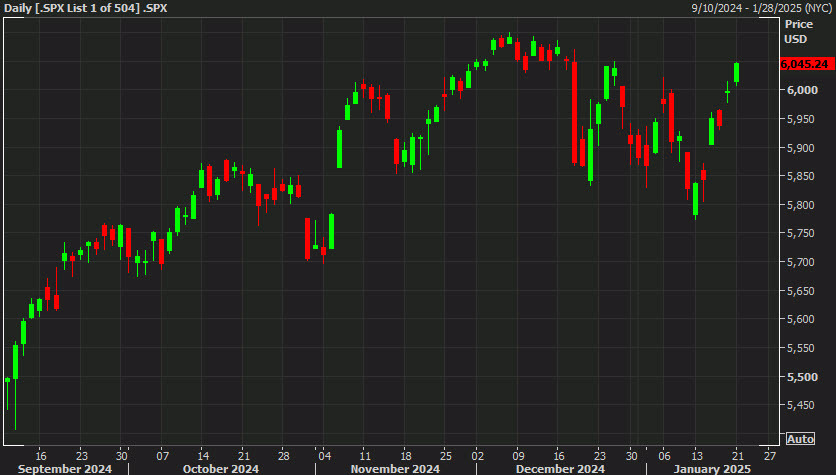
Task: Click the date tick 13 in January
Action: pyautogui.click(x=697, y=456)
